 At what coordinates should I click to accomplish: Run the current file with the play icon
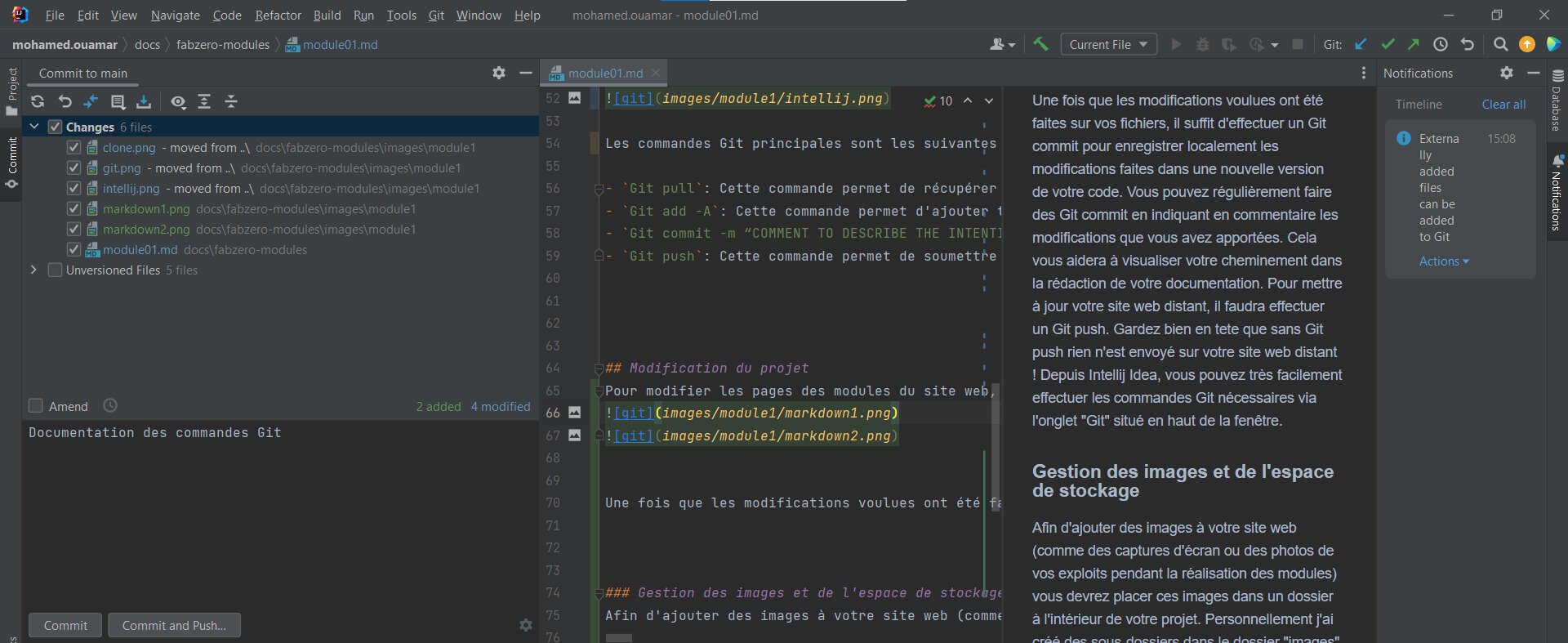pyautogui.click(x=1176, y=44)
